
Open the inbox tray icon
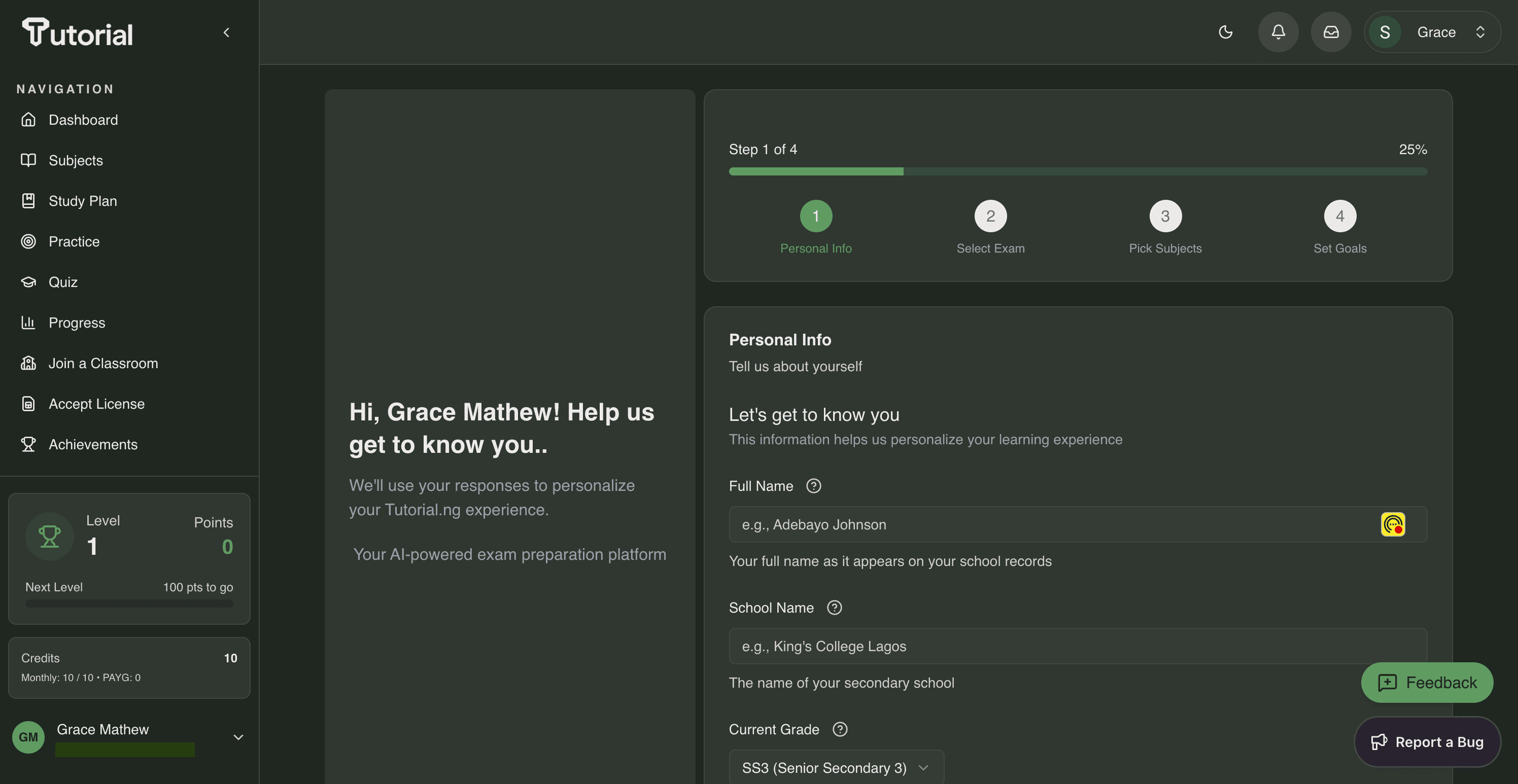click(x=1331, y=32)
